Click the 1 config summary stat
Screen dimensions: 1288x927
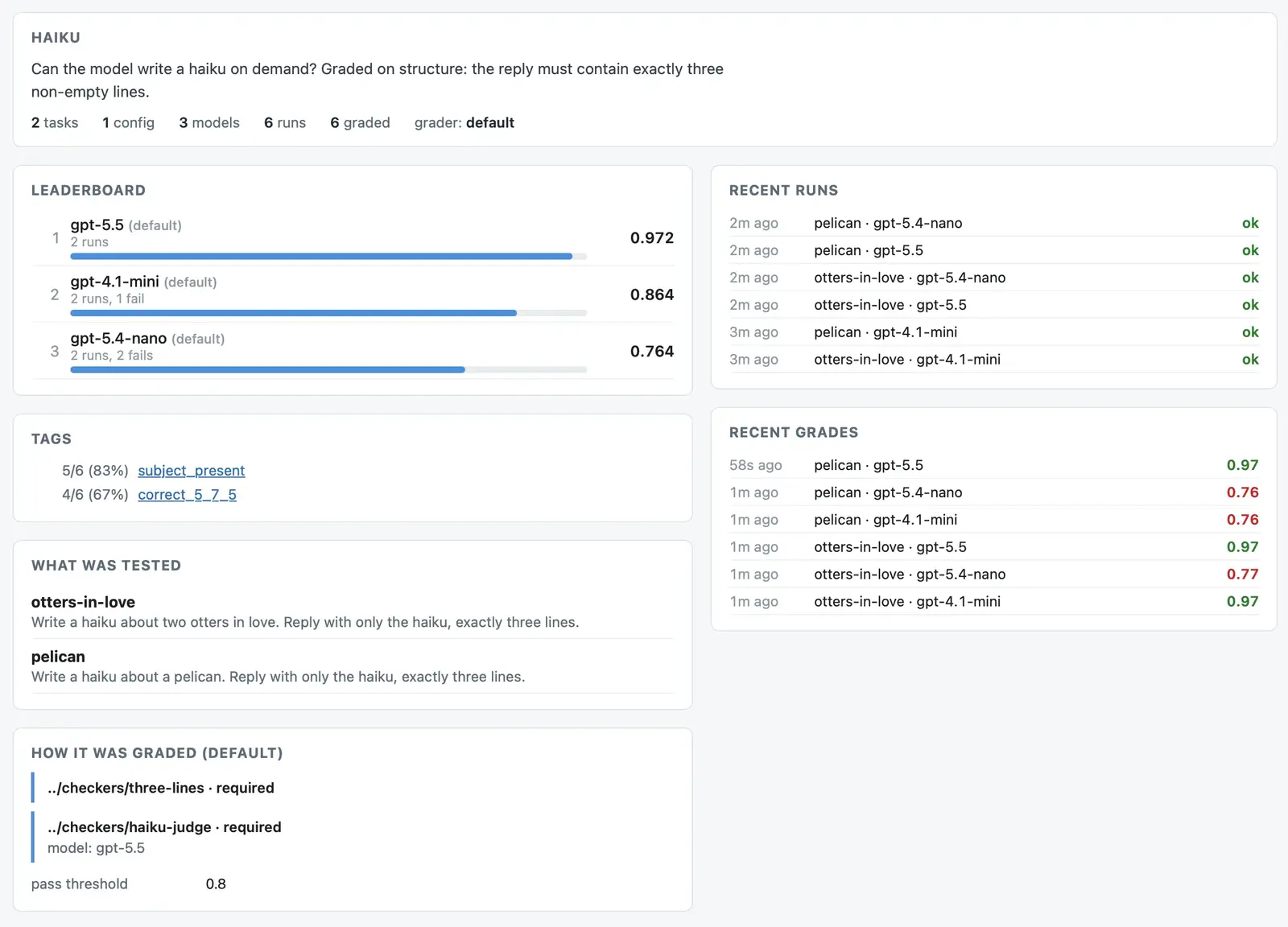(x=128, y=122)
